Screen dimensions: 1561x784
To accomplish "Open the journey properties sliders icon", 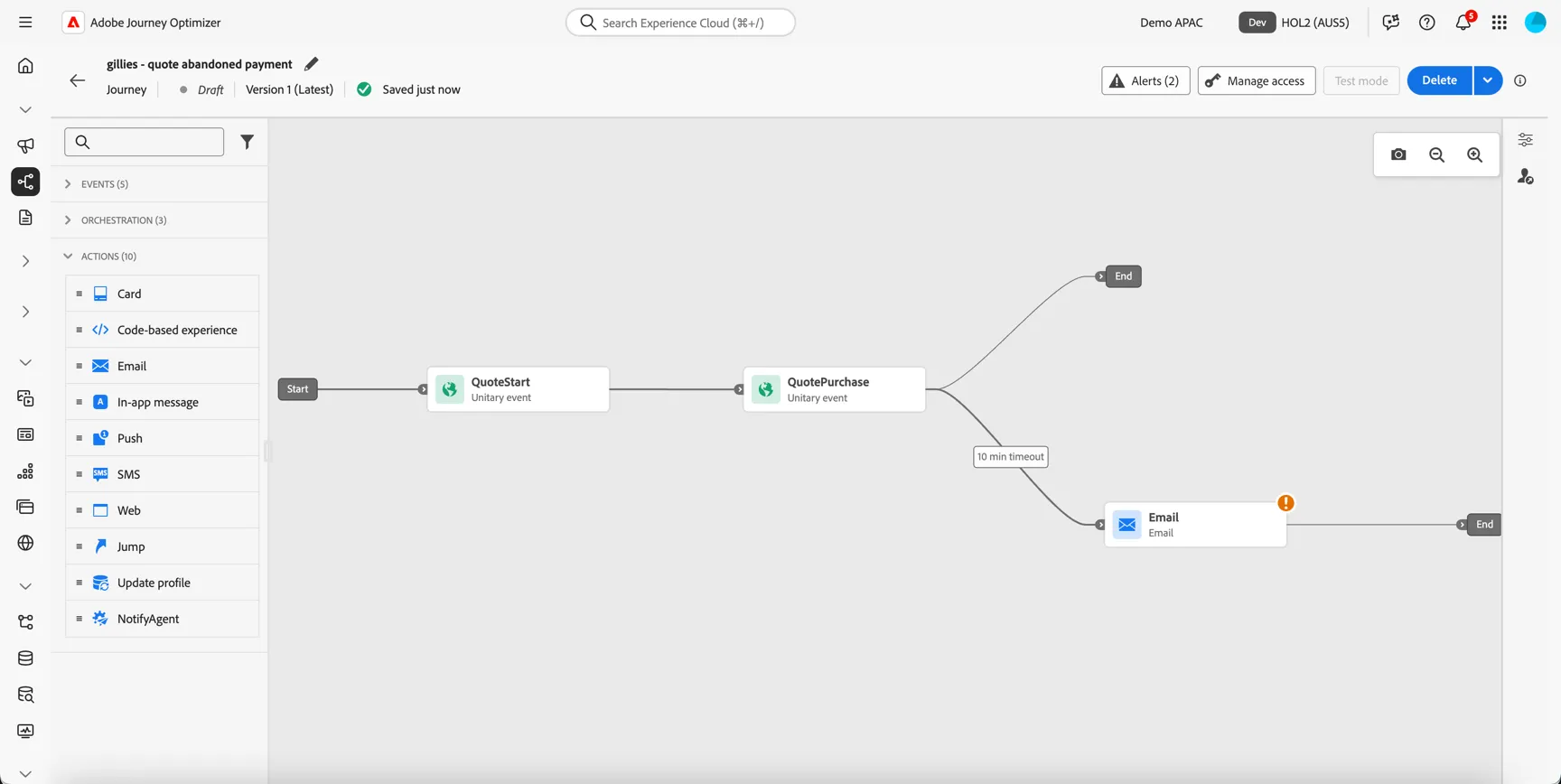I will click(x=1525, y=140).
